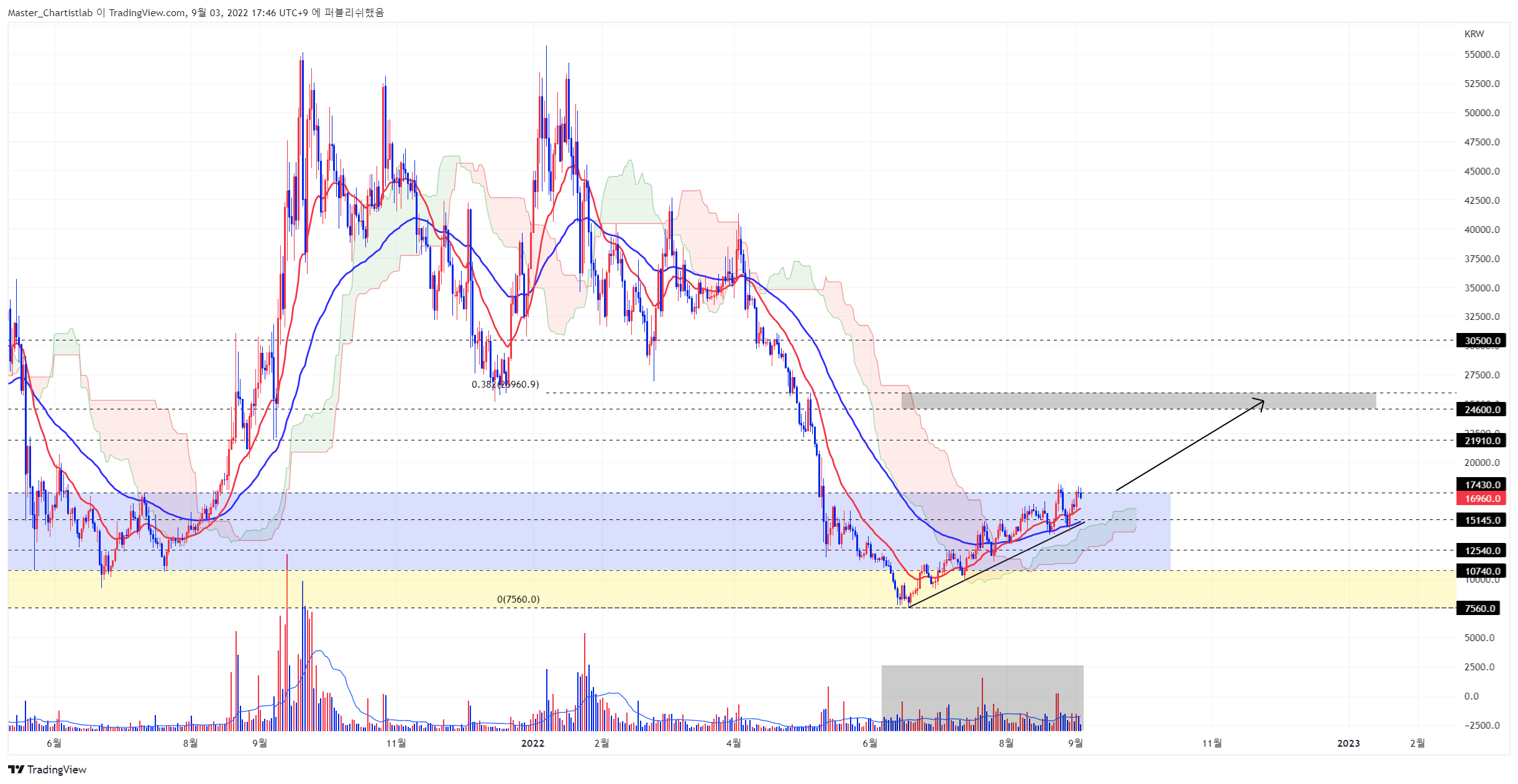Click the KRW currency label
The width and height of the screenshot is (1518, 784).
tap(1474, 34)
